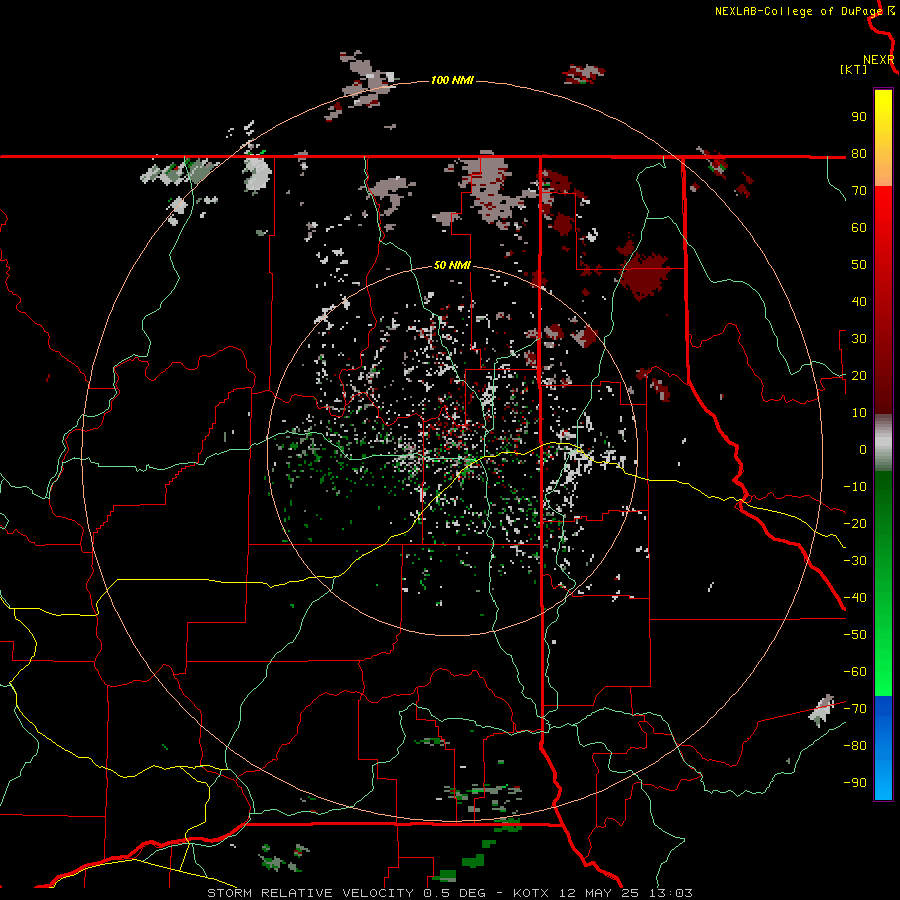This screenshot has height=900, width=900.
Task: Click the NEXLAB-College of DuPage title text
Action: tap(799, 11)
